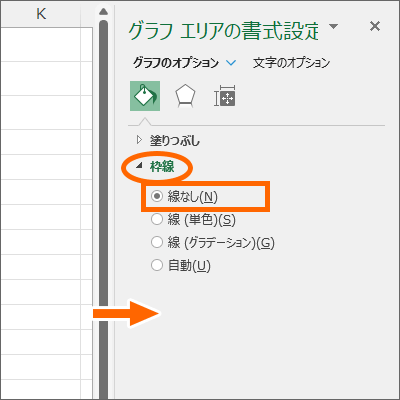400x400 pixels.
Task: Open the Size & Properties icon tab
Action: [x=225, y=96]
